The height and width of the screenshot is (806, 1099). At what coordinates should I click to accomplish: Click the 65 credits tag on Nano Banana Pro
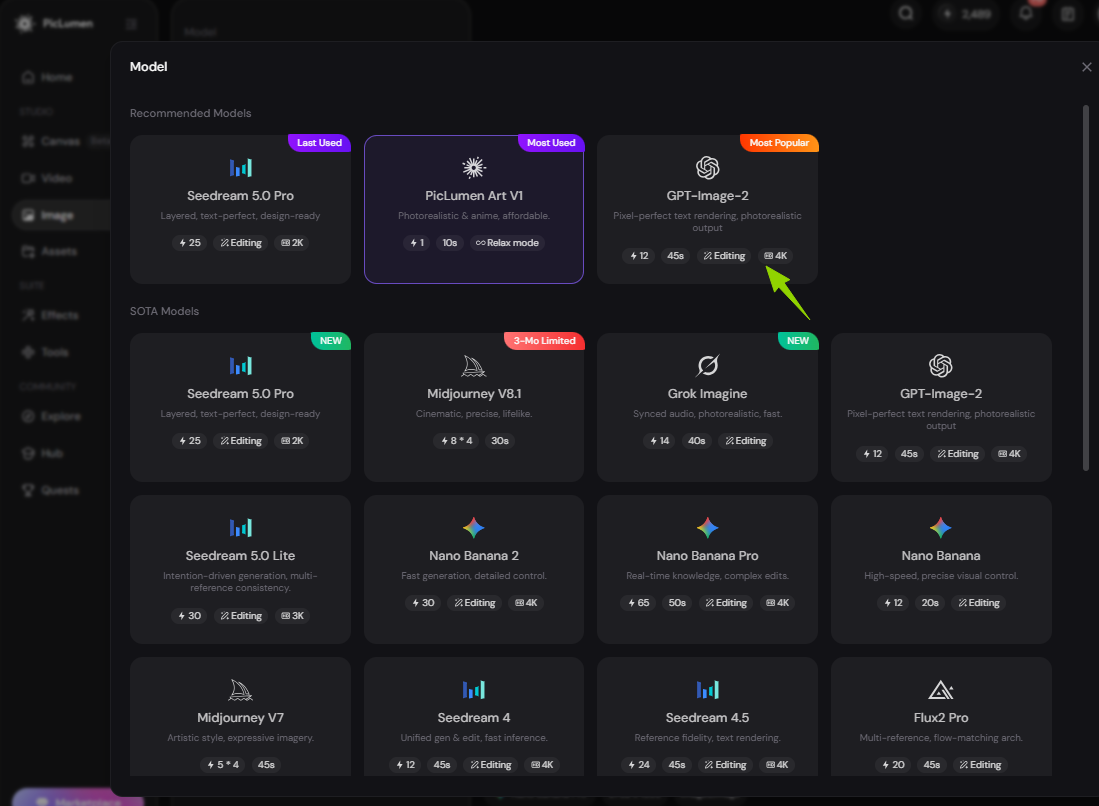(639, 603)
